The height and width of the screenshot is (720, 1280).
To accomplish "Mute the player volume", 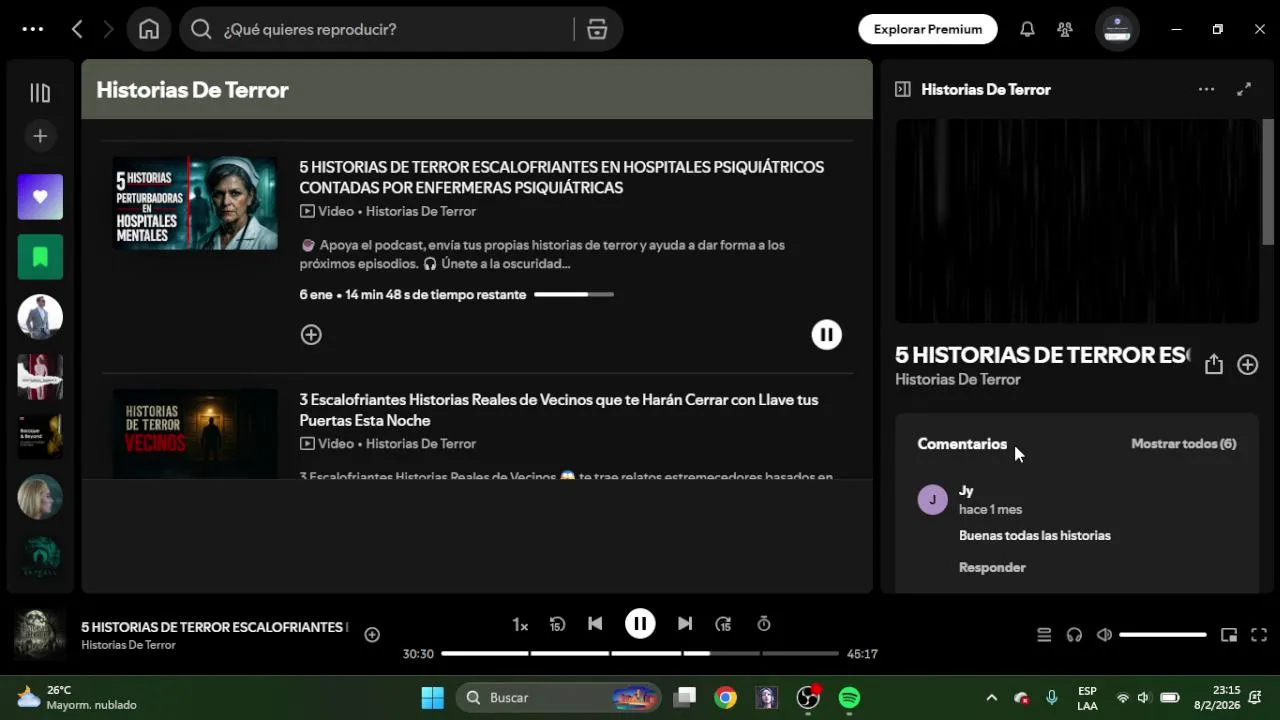I will coord(1104,635).
